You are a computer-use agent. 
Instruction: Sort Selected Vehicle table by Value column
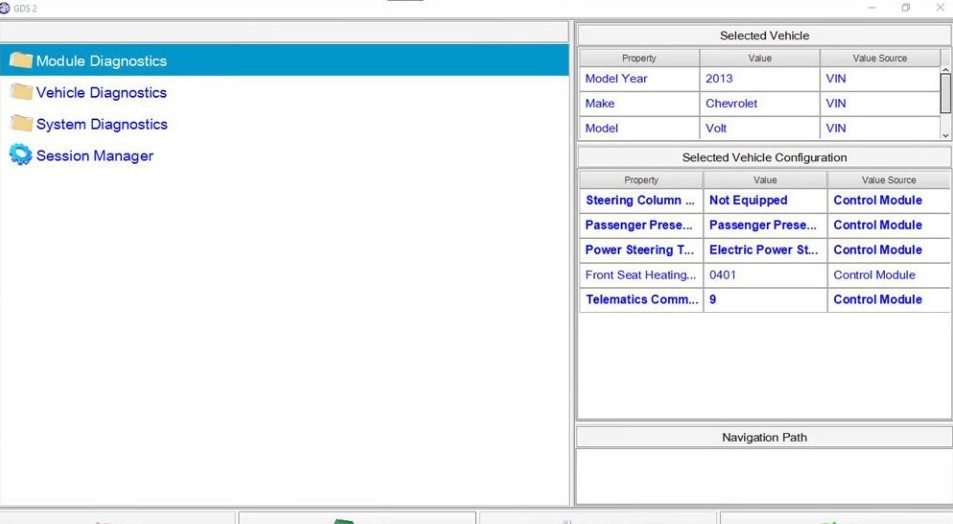coord(759,58)
